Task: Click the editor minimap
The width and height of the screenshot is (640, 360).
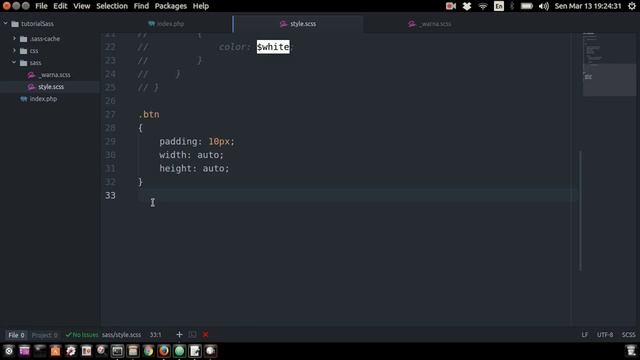Action: [609, 64]
